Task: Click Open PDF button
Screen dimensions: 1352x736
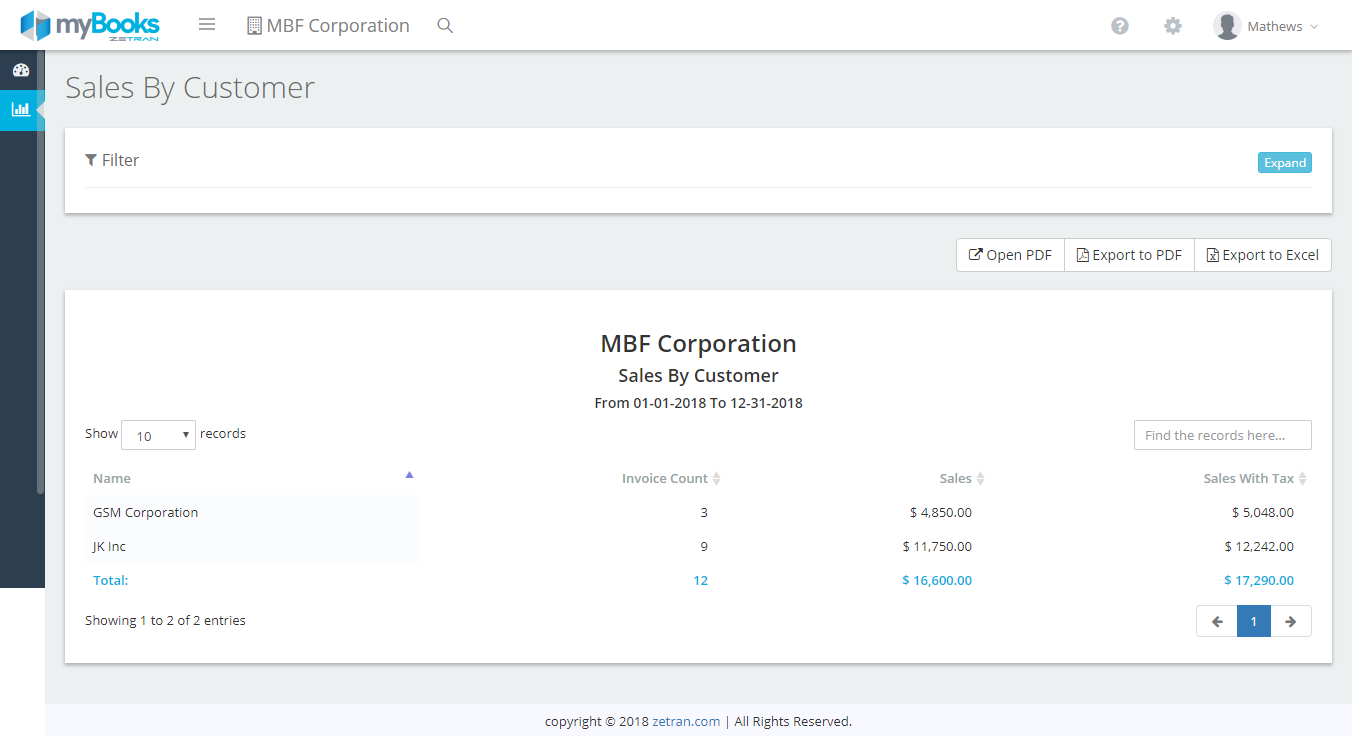Action: click(x=1010, y=255)
